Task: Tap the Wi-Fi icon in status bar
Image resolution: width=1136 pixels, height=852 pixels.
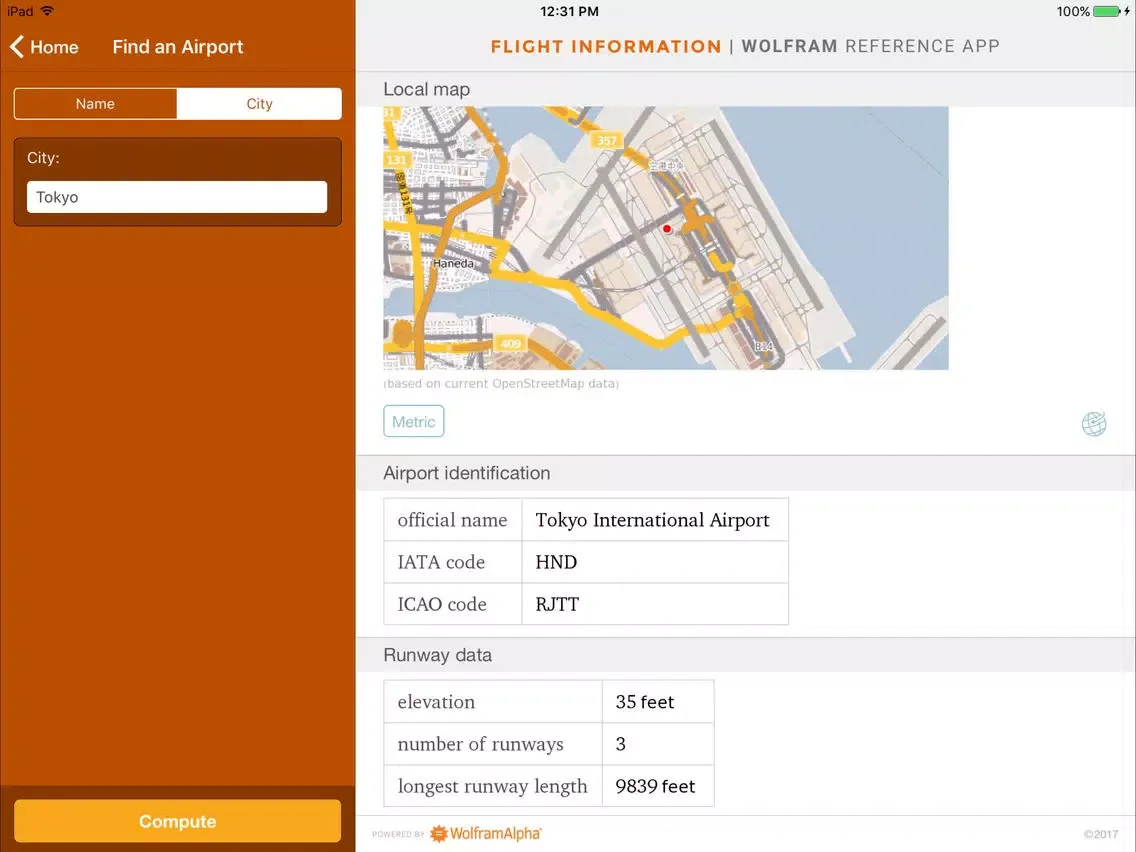Action: coord(48,11)
